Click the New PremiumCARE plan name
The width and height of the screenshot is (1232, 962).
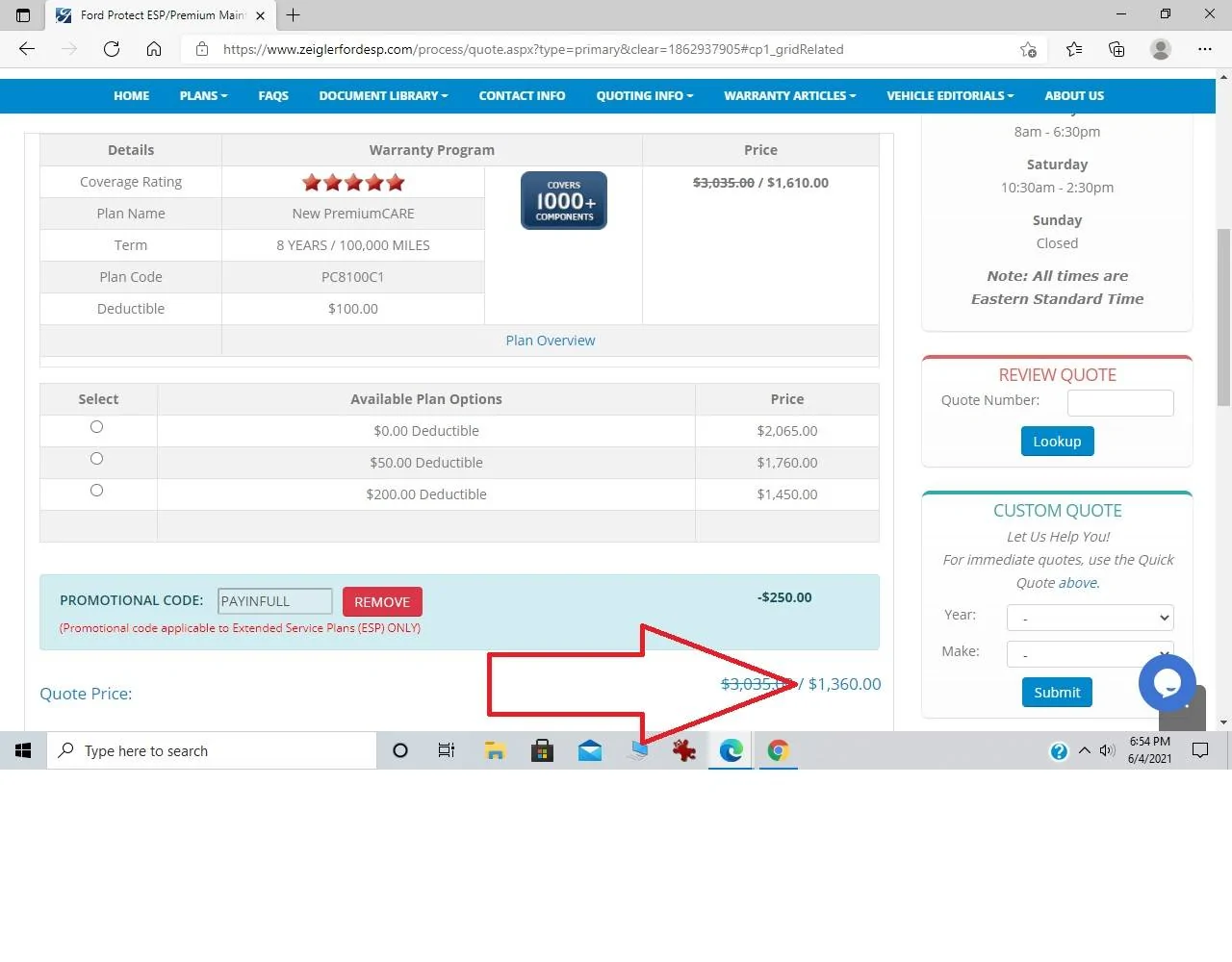coord(353,214)
